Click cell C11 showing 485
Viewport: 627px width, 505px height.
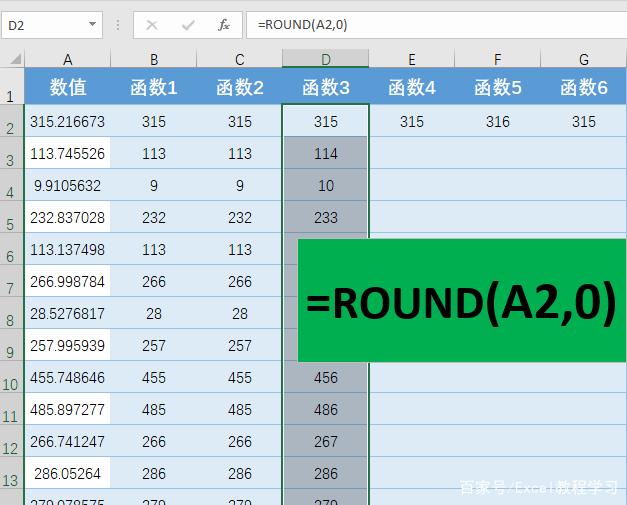pos(240,409)
